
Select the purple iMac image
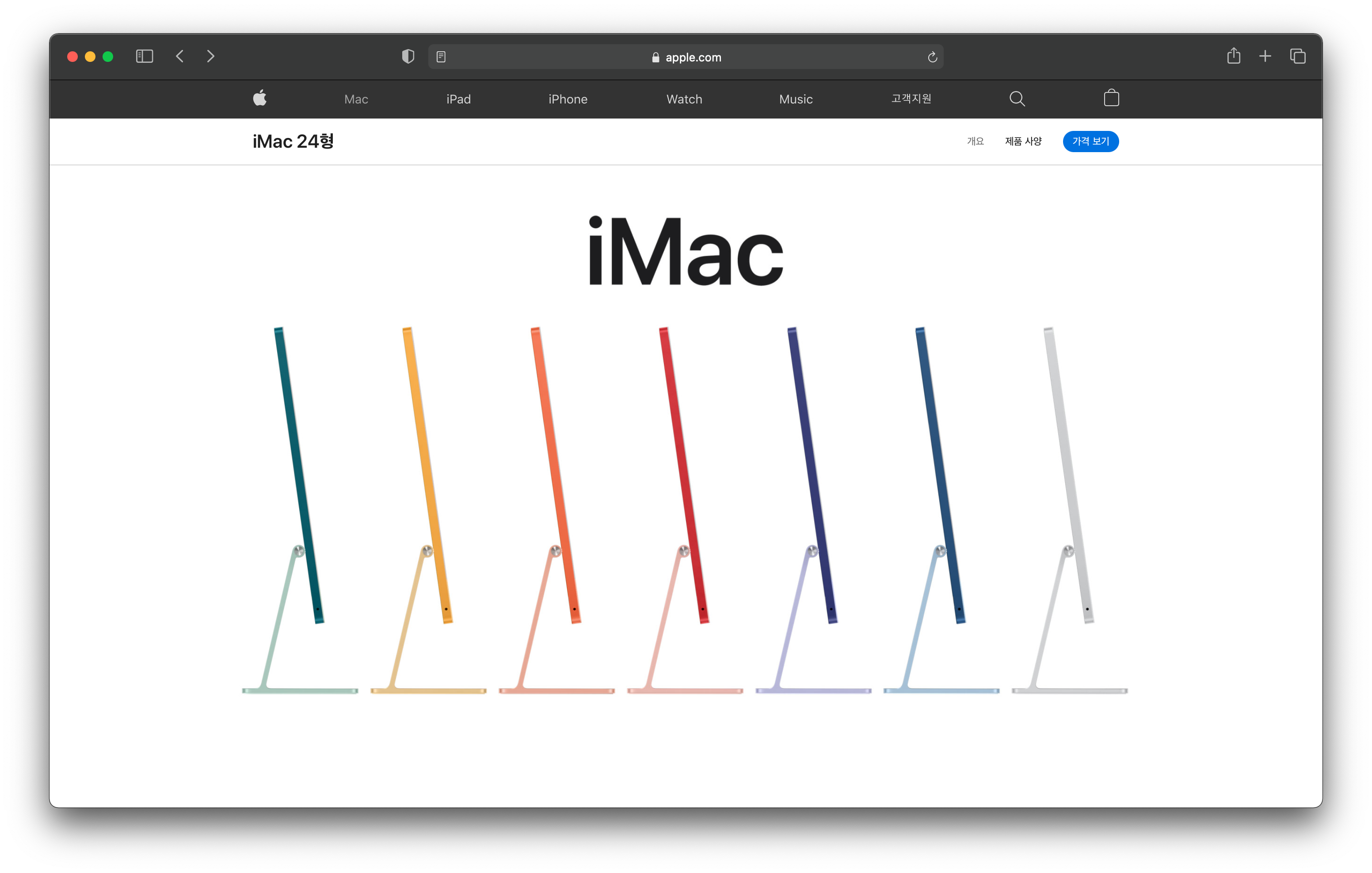[x=813, y=510]
